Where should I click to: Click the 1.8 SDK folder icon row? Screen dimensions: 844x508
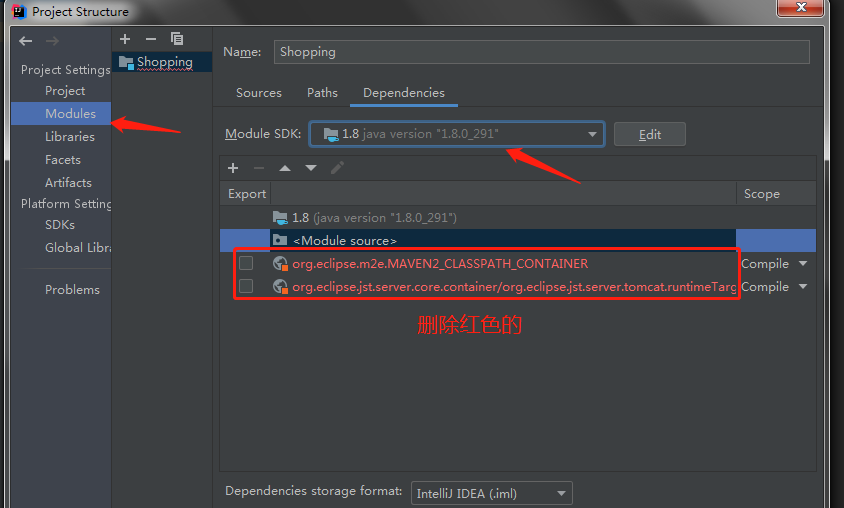pyautogui.click(x=280, y=217)
